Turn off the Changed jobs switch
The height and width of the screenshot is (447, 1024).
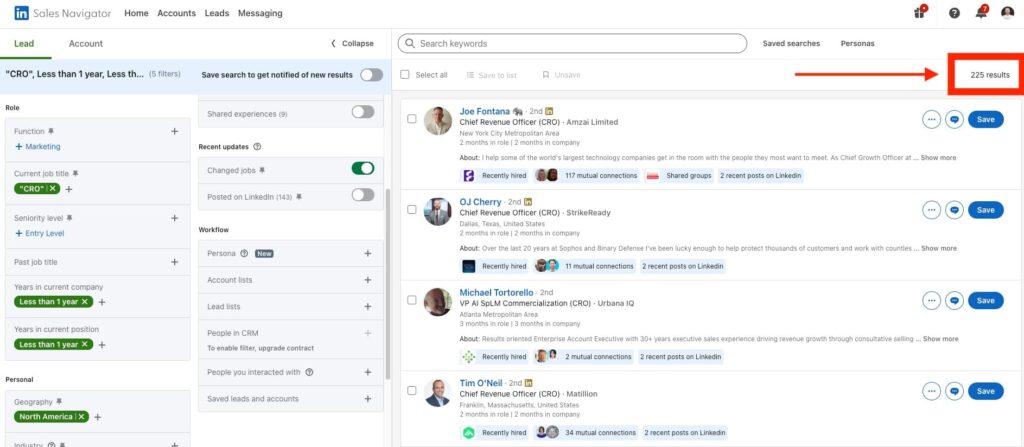point(363,169)
